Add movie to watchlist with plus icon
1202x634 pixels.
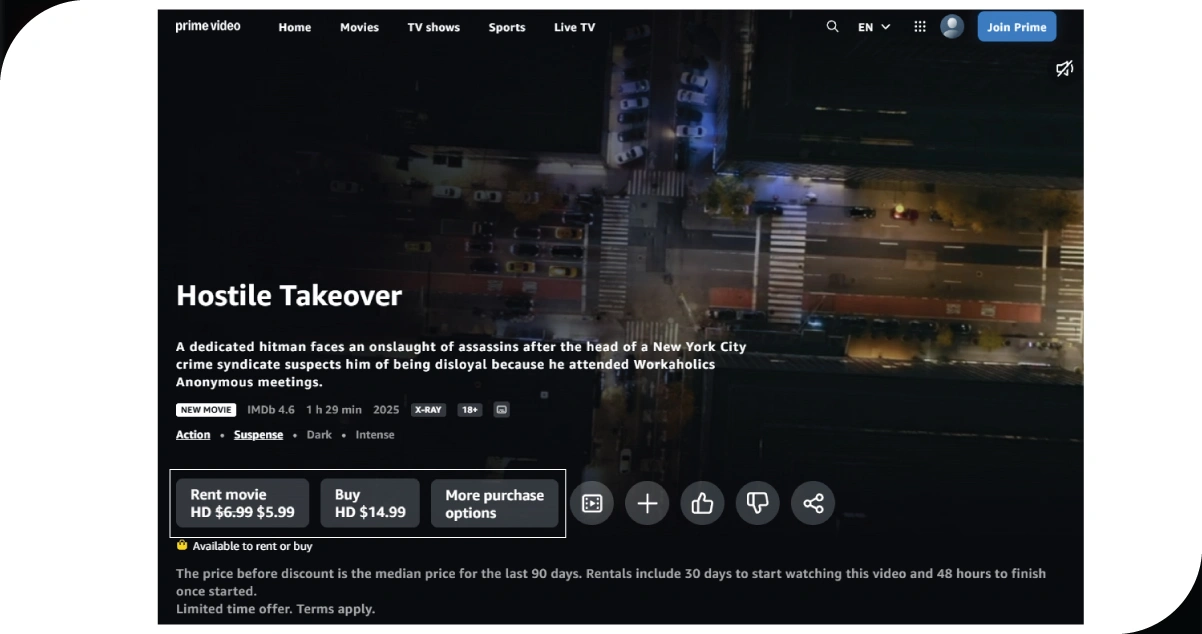pyautogui.click(x=647, y=503)
